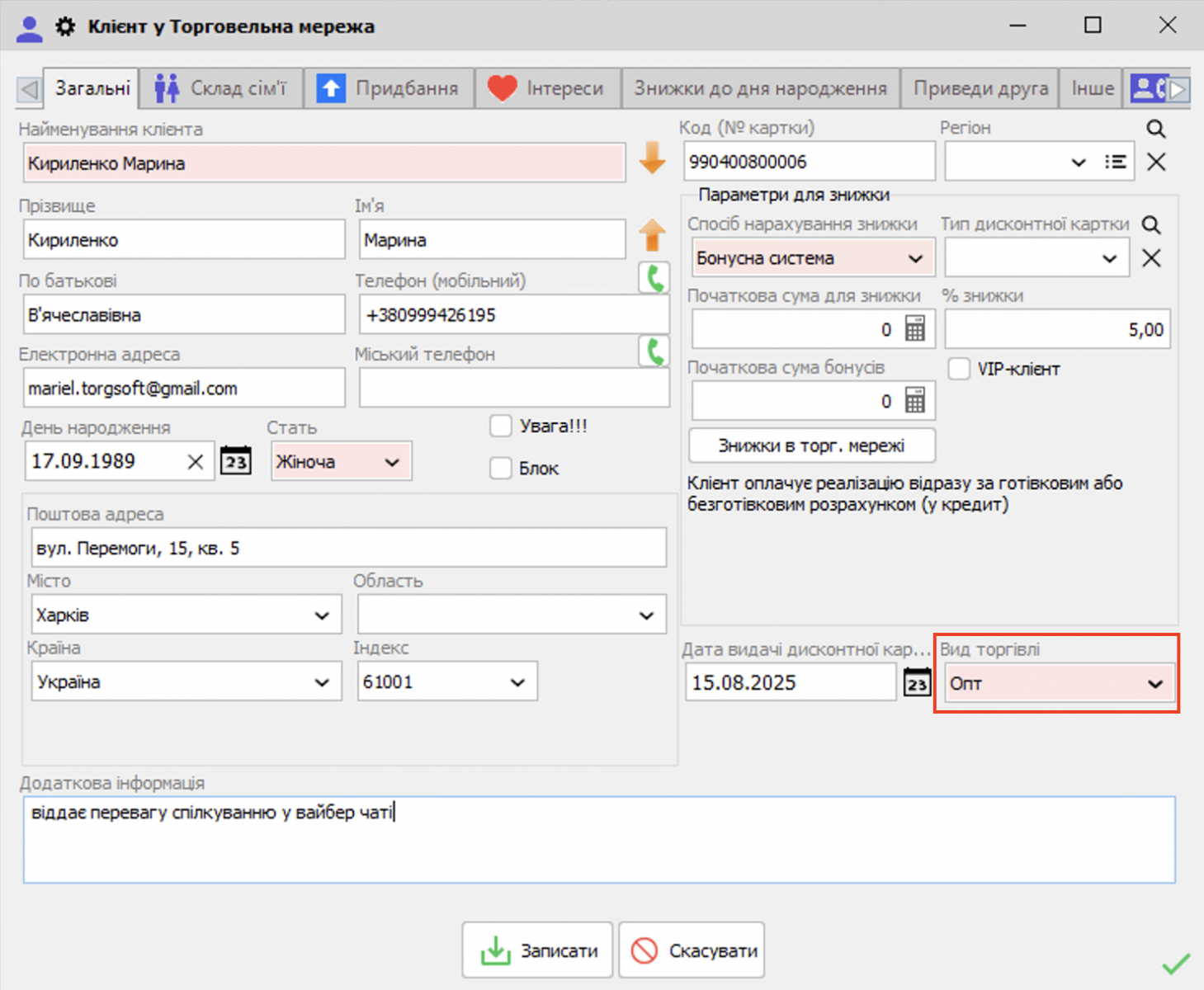The width and height of the screenshot is (1204, 990).
Task: Expand the Спосіб нарахування знижки dropdown
Action: coord(914,257)
